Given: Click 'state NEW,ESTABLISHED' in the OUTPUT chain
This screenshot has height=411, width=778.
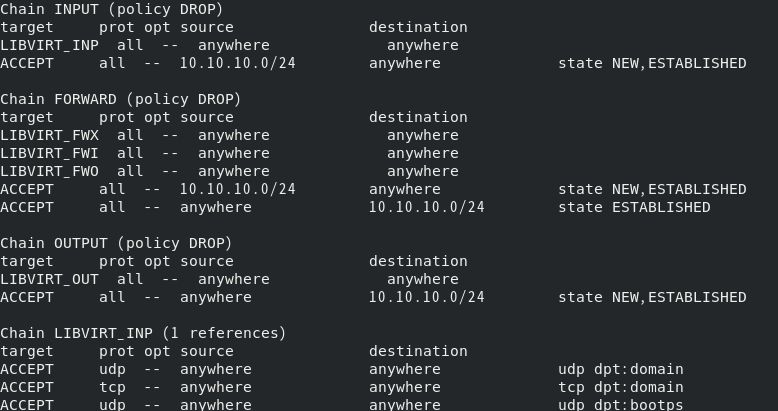Looking at the screenshot, I should coord(652,297).
